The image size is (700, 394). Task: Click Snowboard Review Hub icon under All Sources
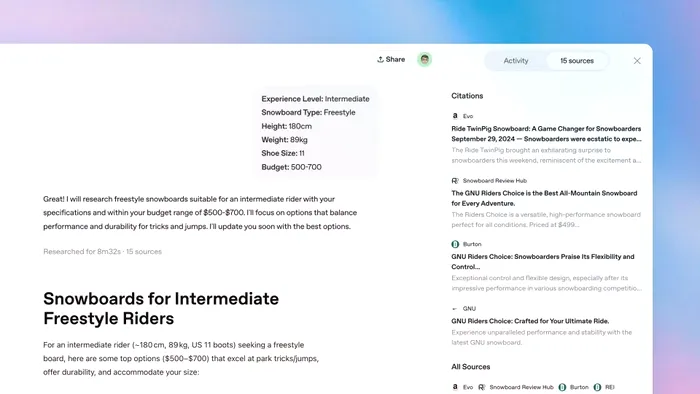point(482,387)
